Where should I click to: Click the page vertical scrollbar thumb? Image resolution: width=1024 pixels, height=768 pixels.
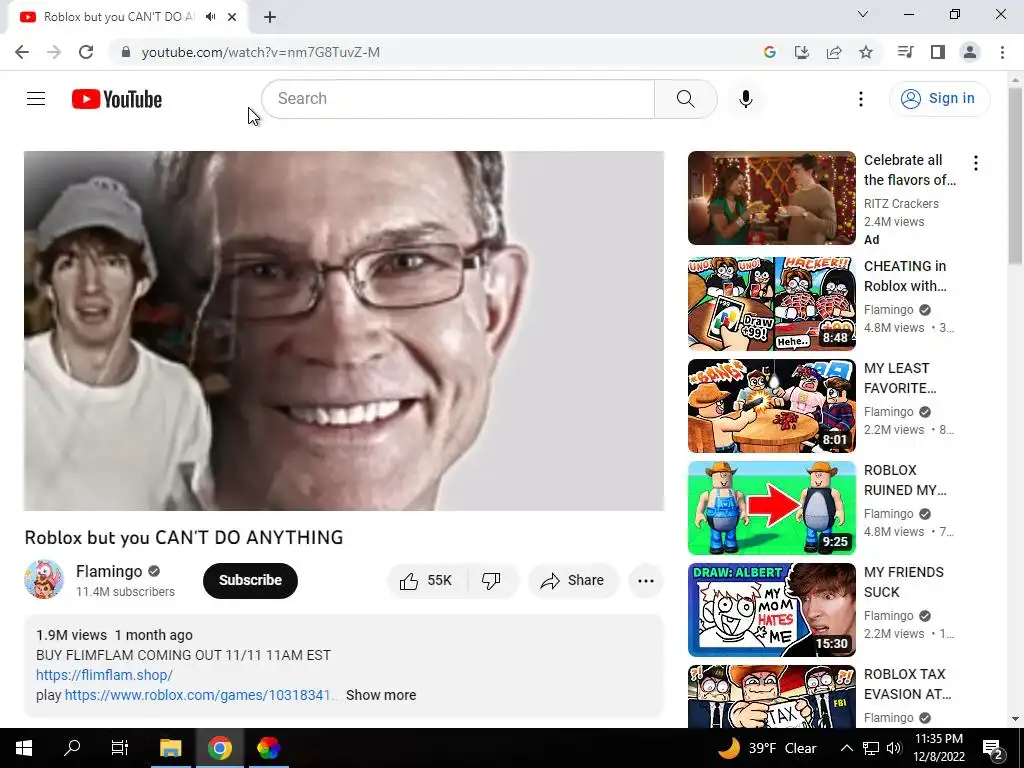tap(1015, 176)
